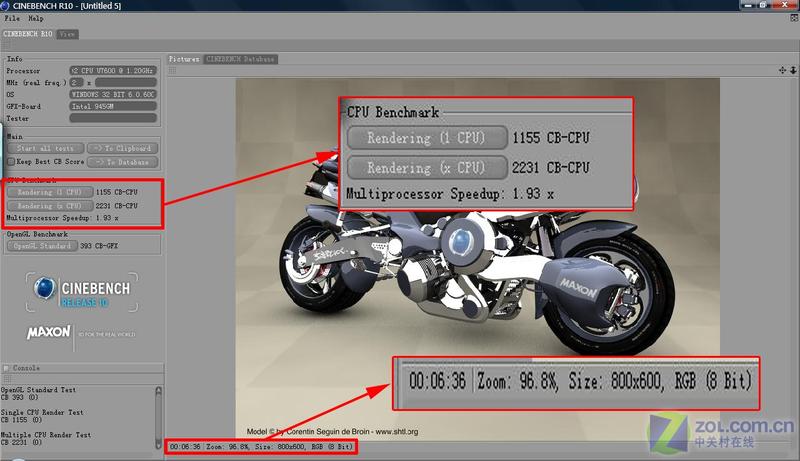Click the 'OpenGL Benchmark' group label

click(37, 234)
